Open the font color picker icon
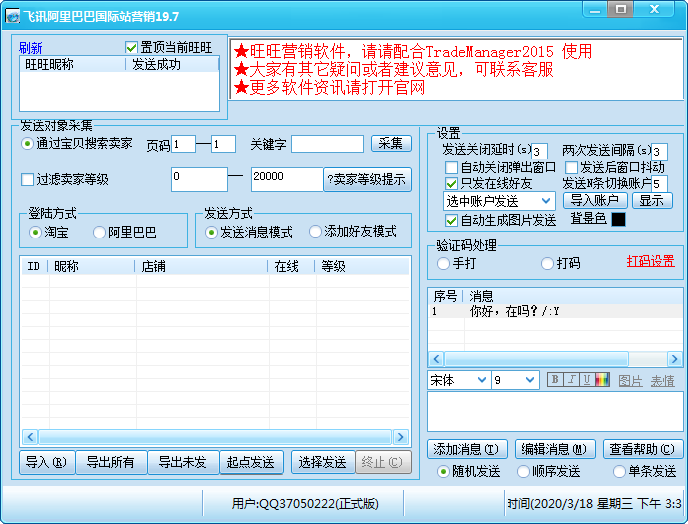 [601, 380]
